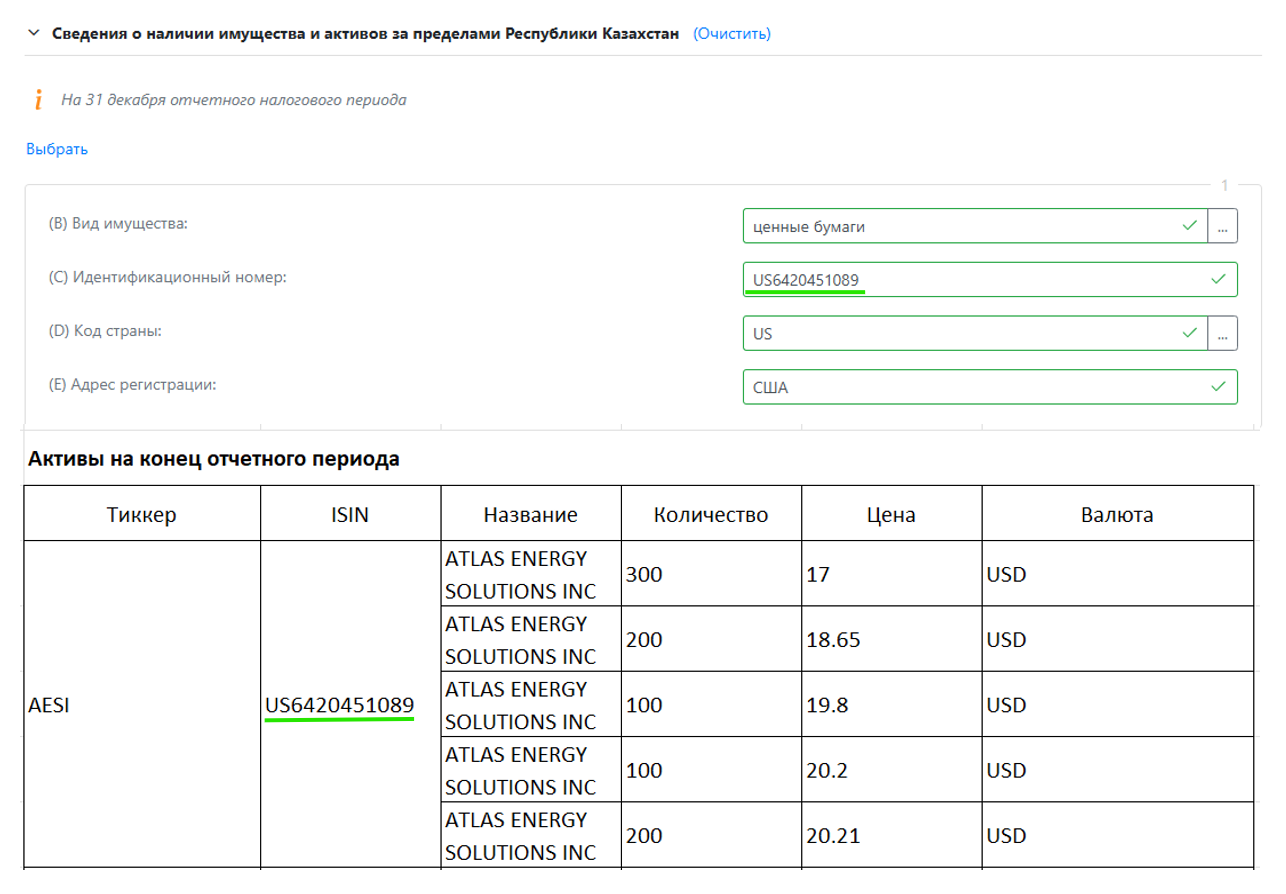Click the ISIN column header
The height and width of the screenshot is (894, 1286).
(x=350, y=515)
